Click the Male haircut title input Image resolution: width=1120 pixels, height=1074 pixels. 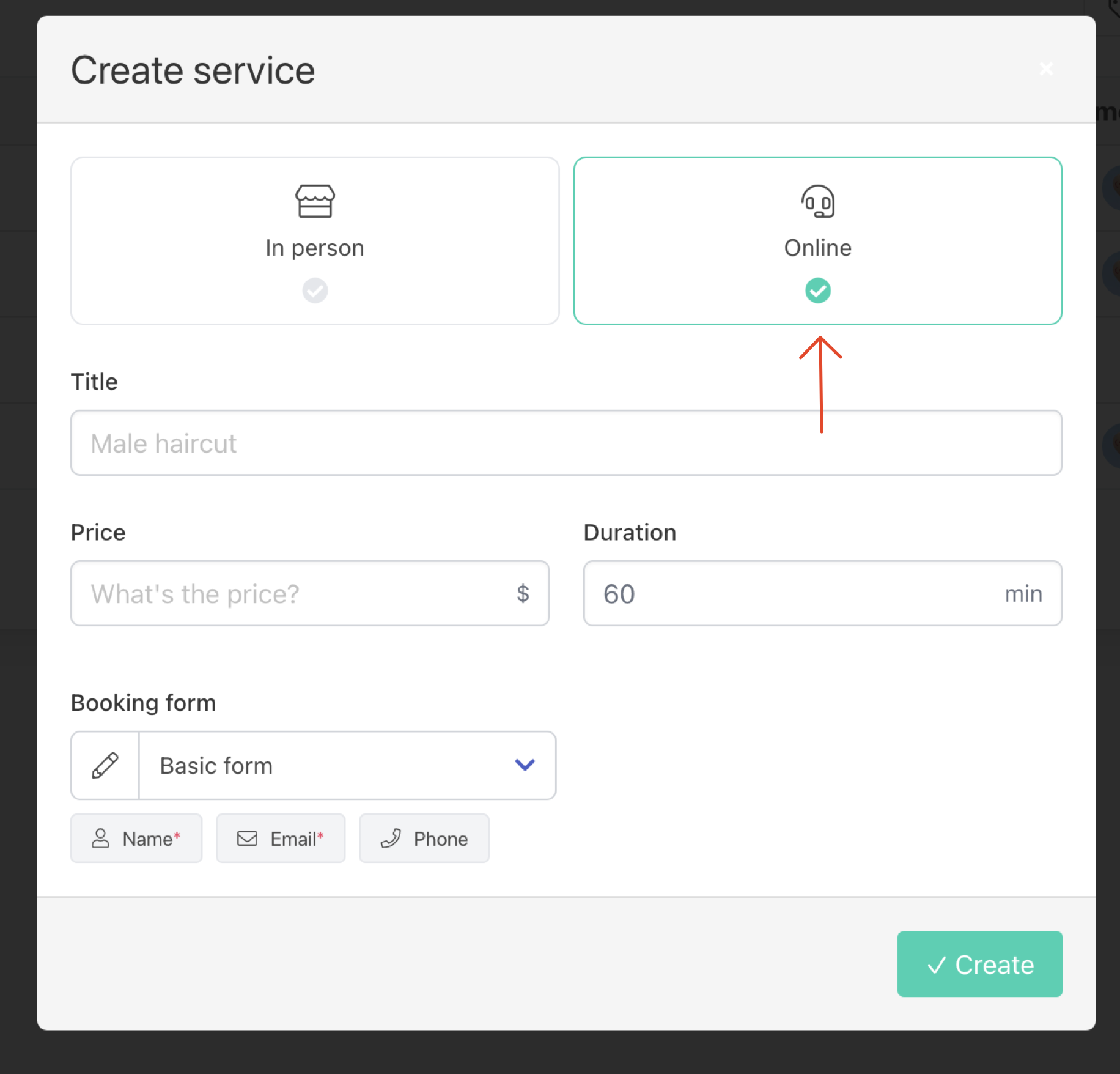[x=566, y=443]
